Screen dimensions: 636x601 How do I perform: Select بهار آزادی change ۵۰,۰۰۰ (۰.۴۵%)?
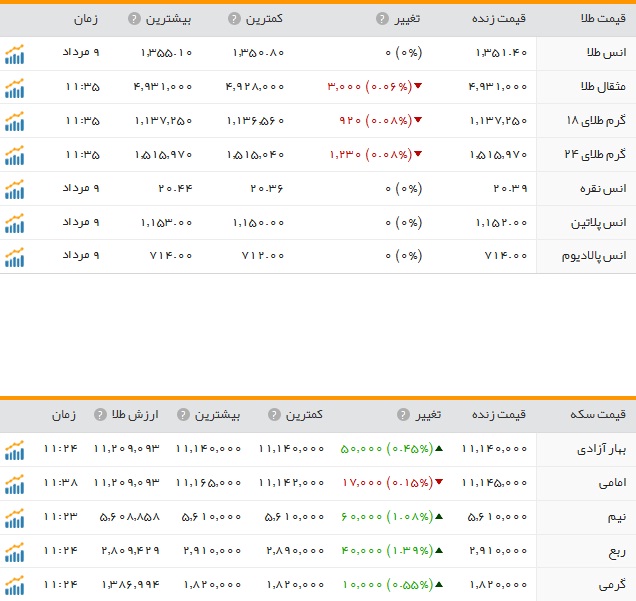[387, 449]
